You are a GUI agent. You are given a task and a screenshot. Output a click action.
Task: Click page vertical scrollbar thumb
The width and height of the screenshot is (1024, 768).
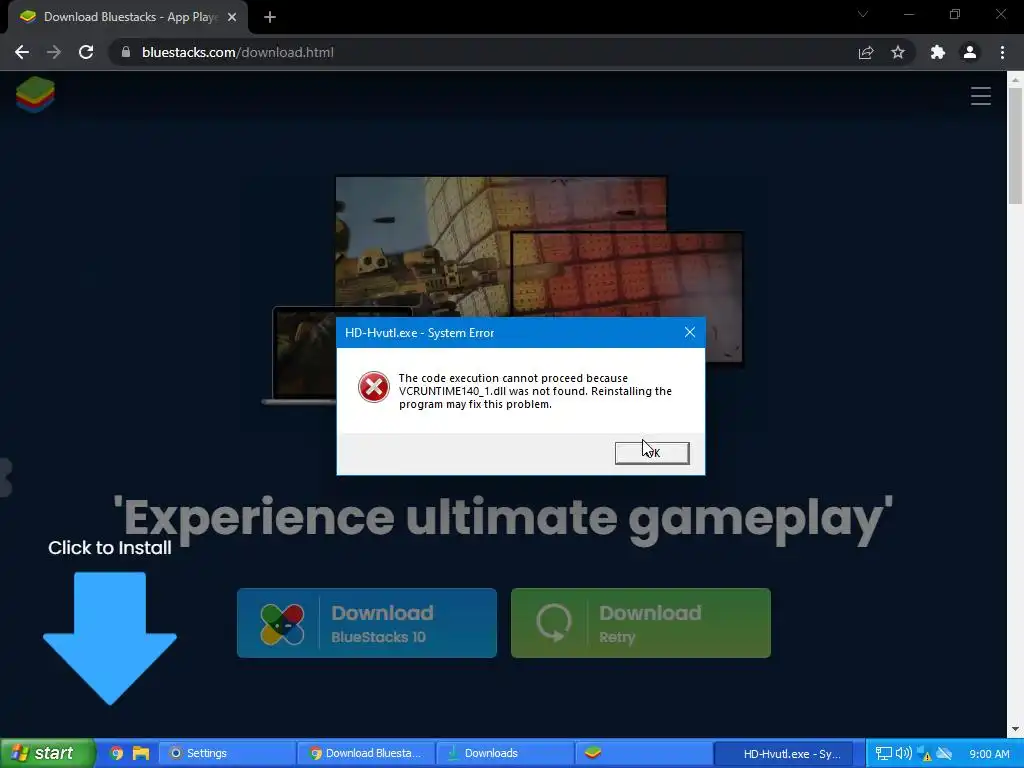[x=1016, y=145]
